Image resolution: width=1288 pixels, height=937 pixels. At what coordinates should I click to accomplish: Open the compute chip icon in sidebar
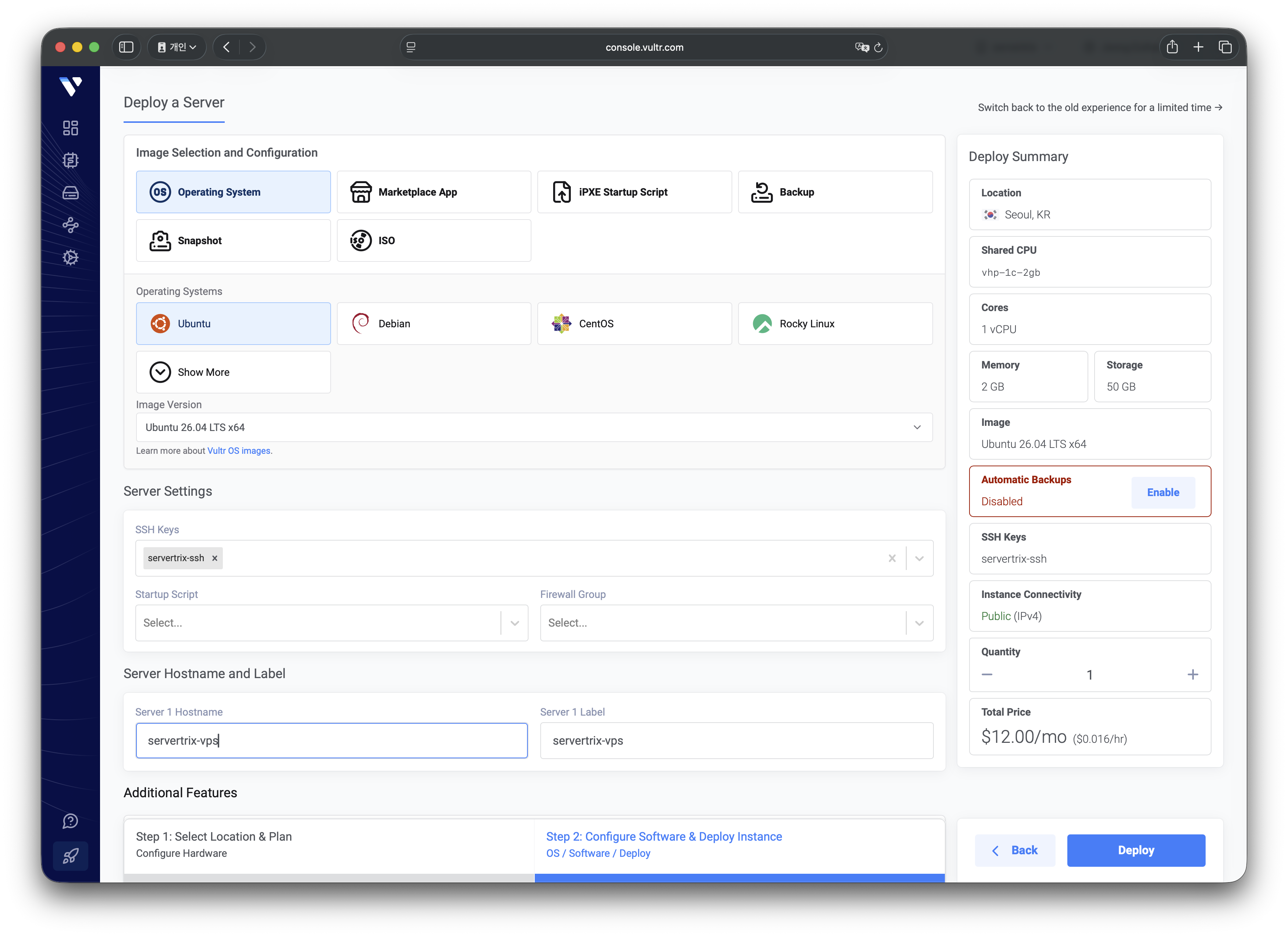(x=70, y=160)
